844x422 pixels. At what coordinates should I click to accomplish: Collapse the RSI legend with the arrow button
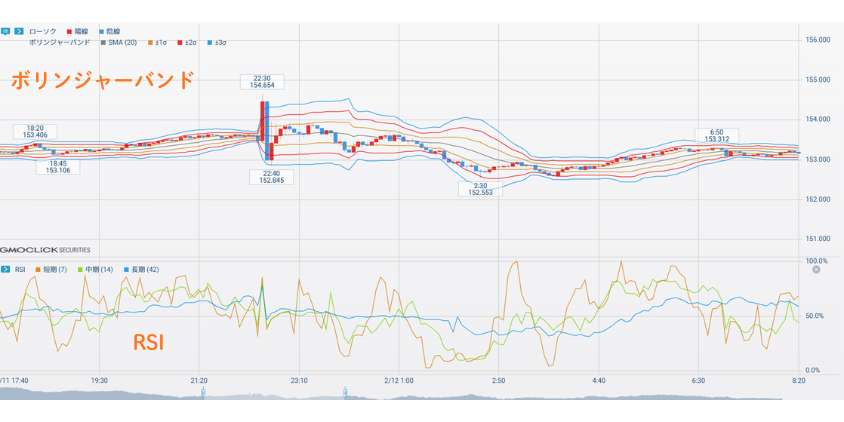point(5,269)
